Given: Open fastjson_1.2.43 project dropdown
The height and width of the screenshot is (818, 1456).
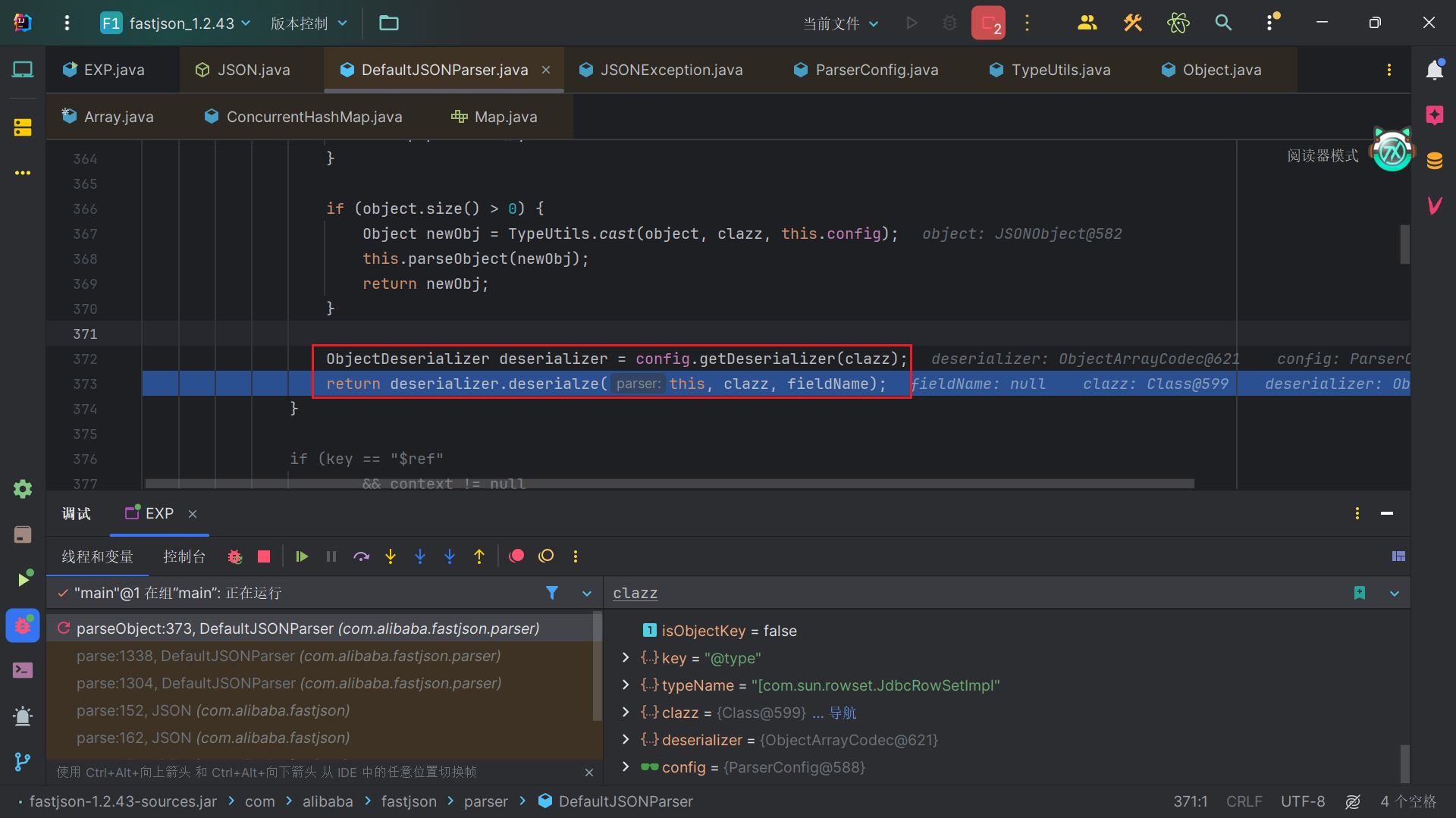Looking at the screenshot, I should click(x=175, y=23).
